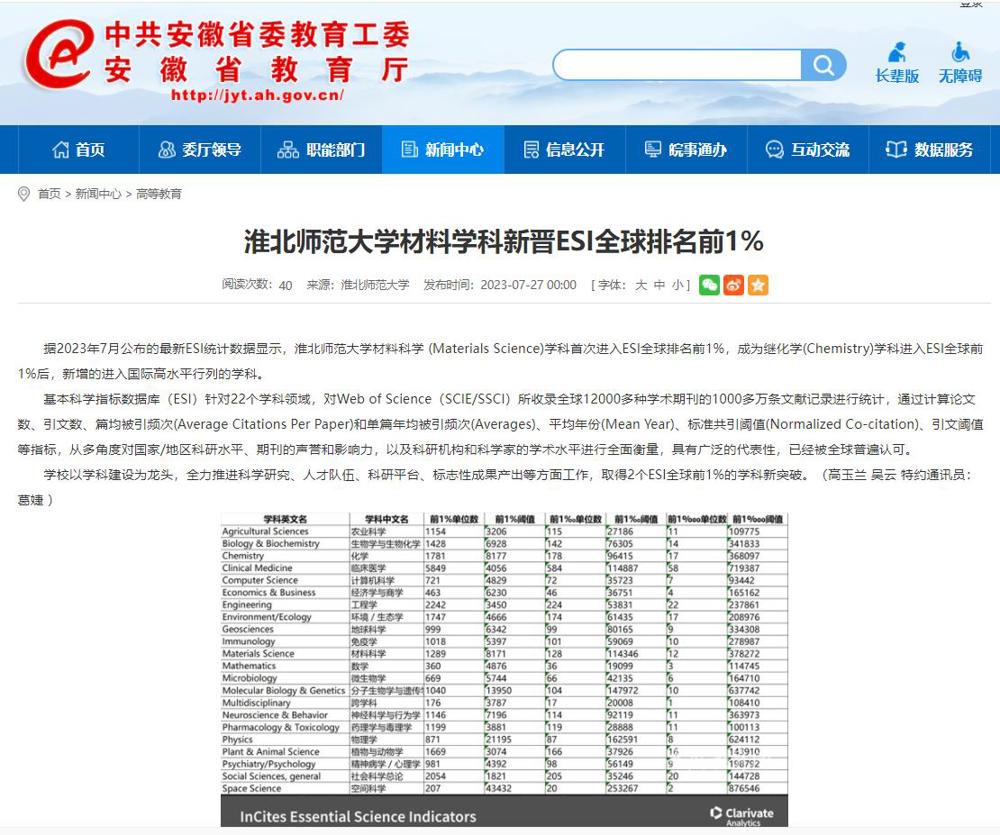The height and width of the screenshot is (835, 1000).
Task: Click 高等教育 breadcrumb link
Action: [159, 194]
